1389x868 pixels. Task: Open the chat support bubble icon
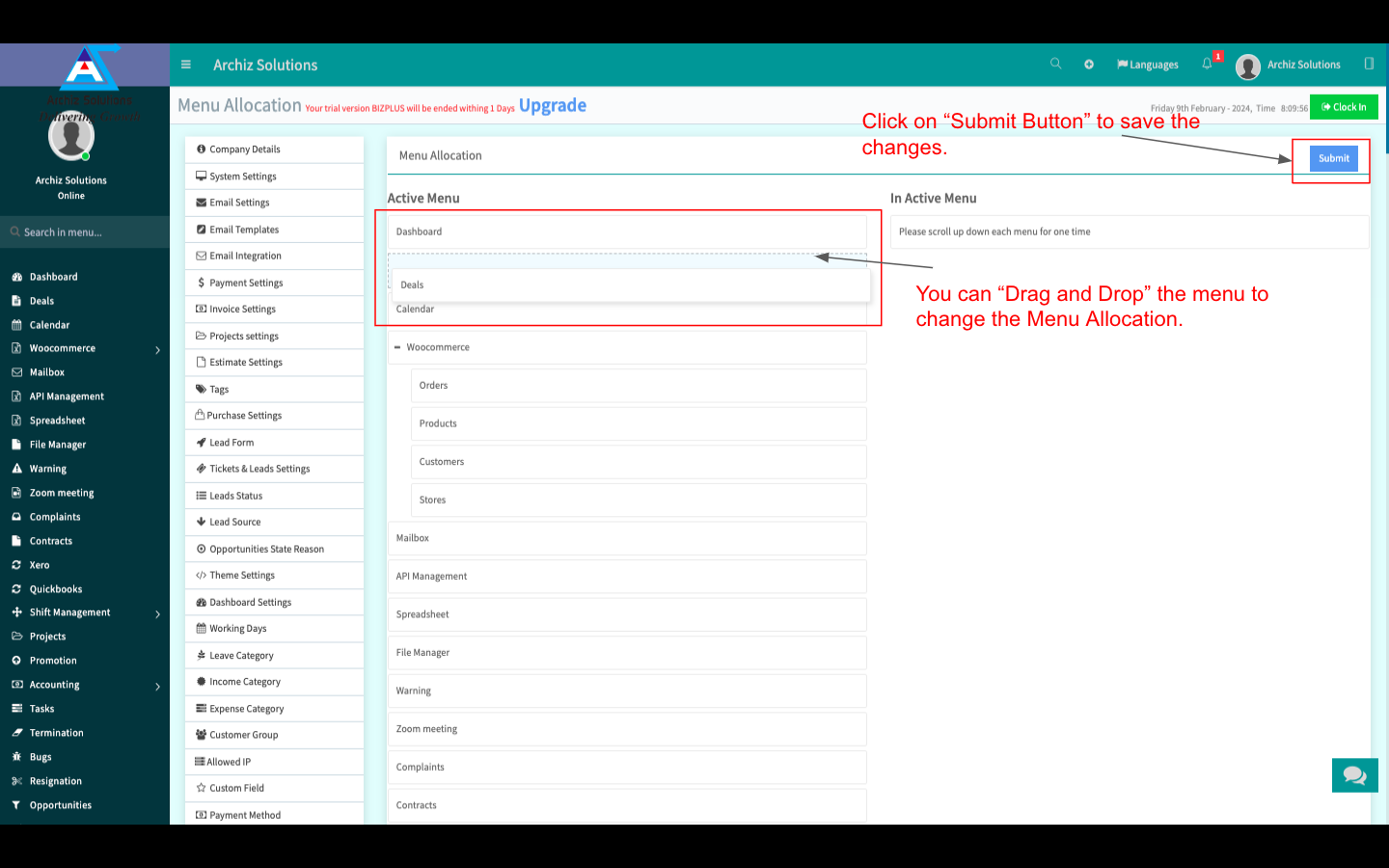tap(1354, 775)
